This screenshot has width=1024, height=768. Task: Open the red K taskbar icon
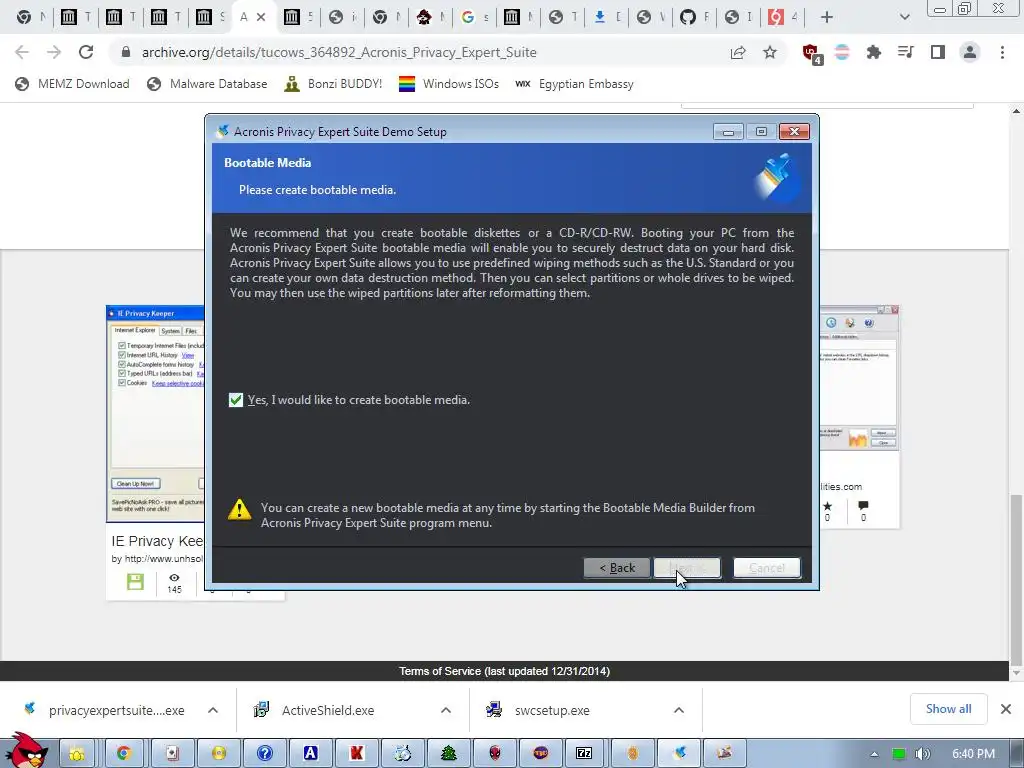[x=357, y=753]
